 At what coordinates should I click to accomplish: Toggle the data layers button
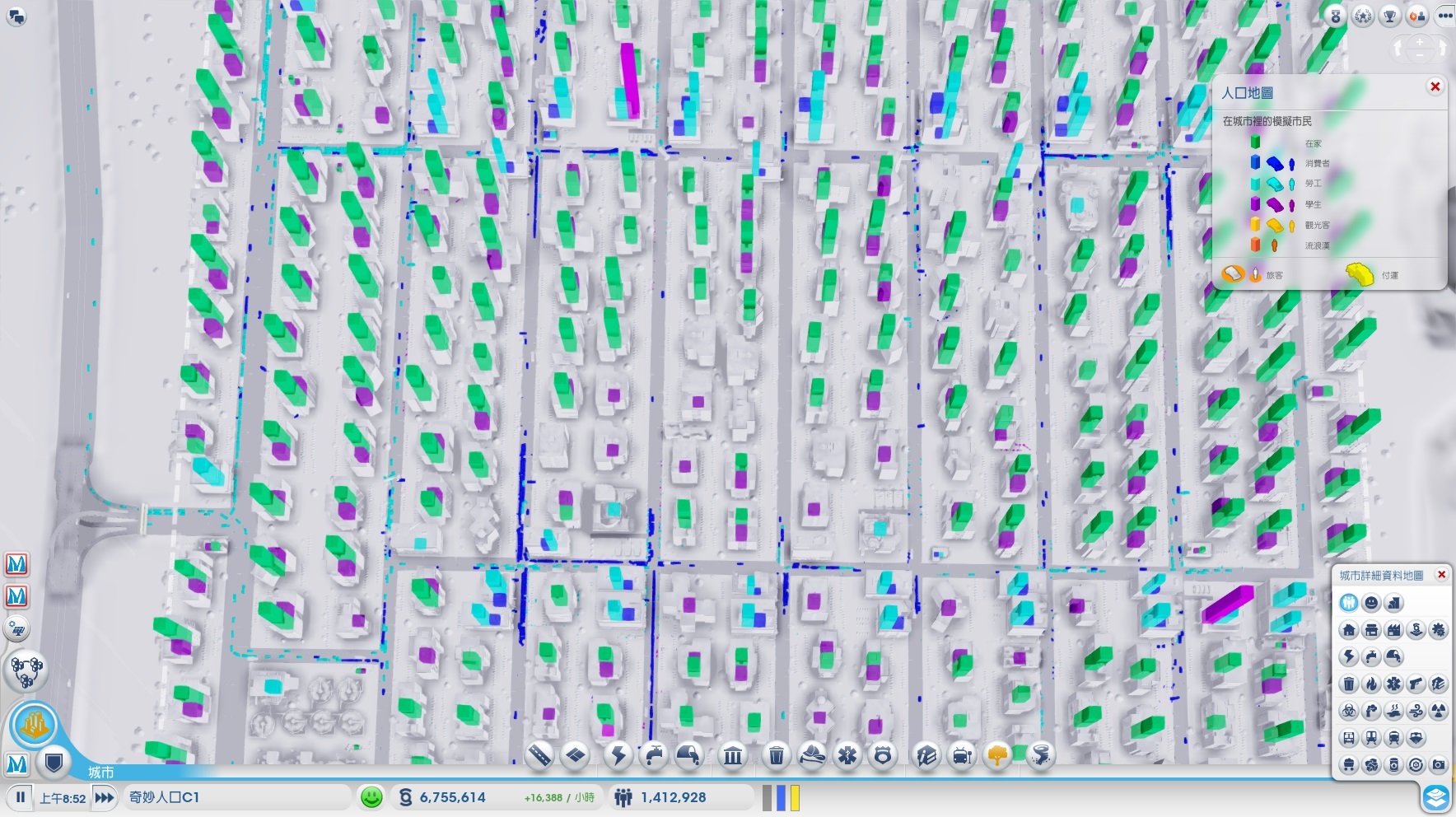pos(1436,797)
